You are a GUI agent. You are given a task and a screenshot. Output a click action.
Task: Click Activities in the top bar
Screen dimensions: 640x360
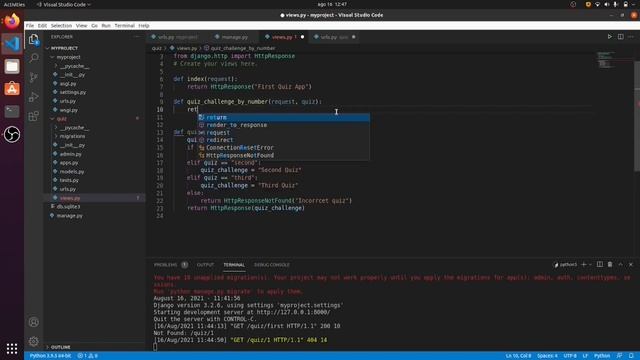pyautogui.click(x=14, y=4)
